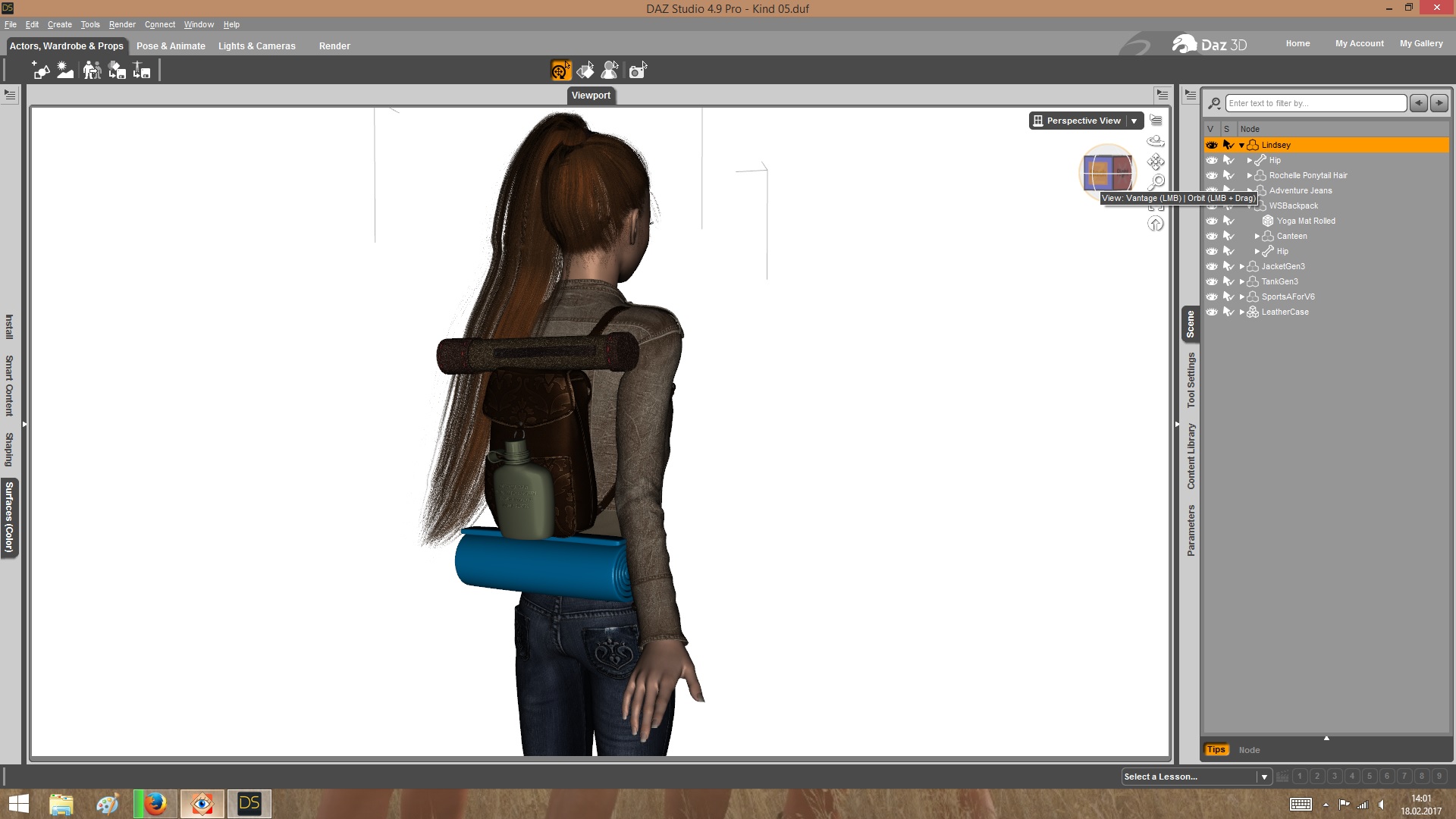Click the My Account link
Screen dimensions: 1456x819
1359,43
